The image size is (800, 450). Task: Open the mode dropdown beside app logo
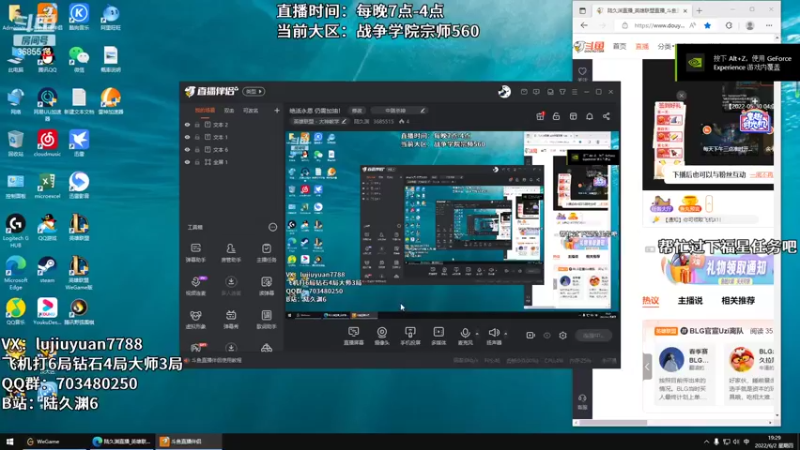tap(254, 91)
